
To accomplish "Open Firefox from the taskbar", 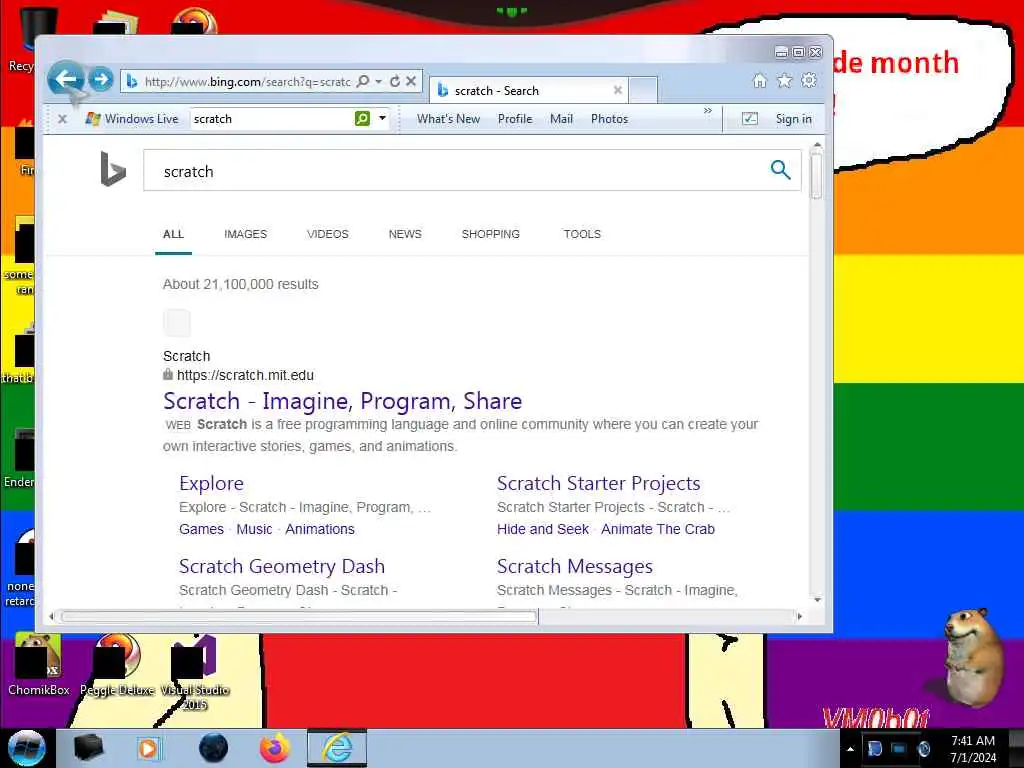I will pos(275,748).
